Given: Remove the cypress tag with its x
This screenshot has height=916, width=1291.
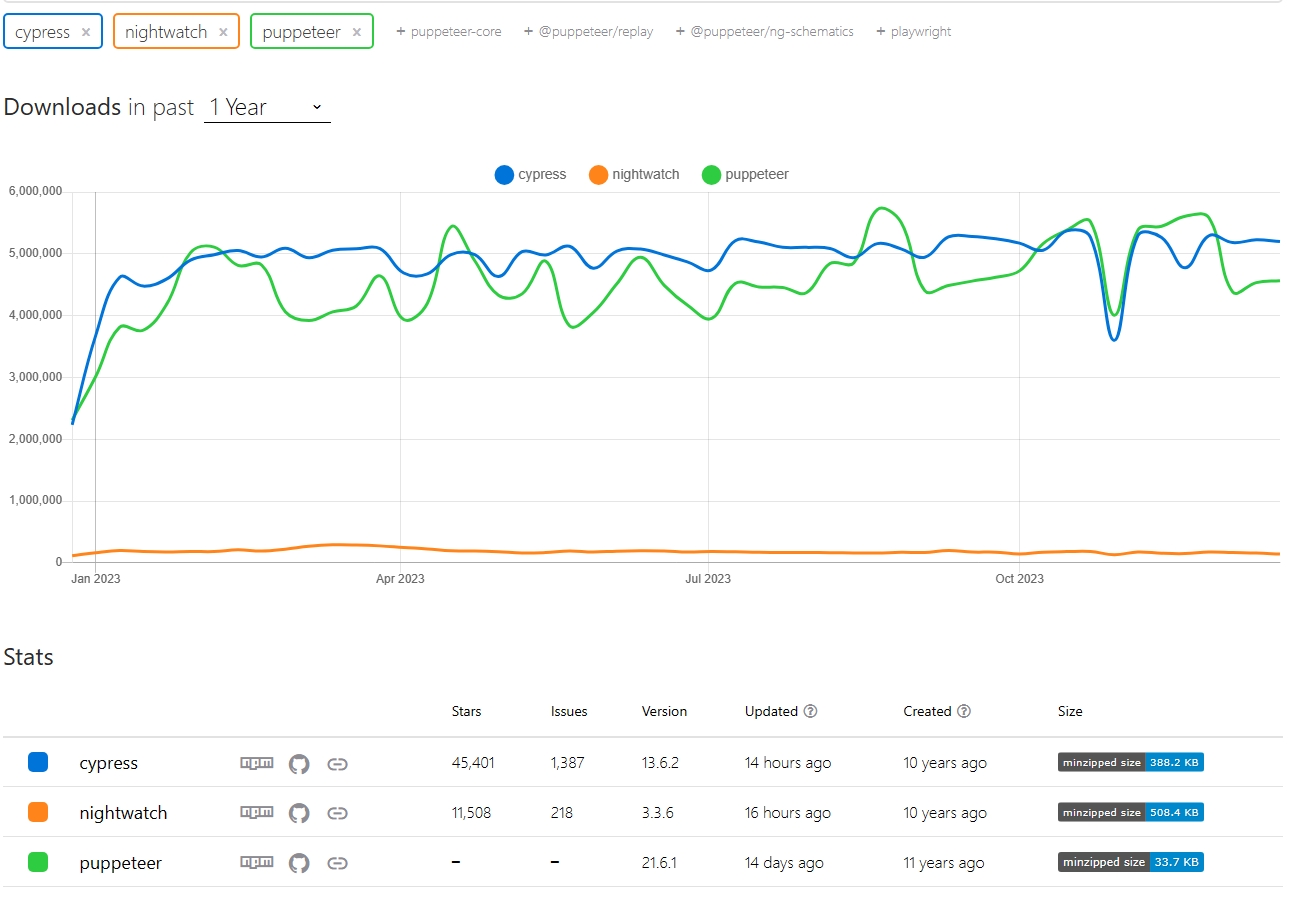Looking at the screenshot, I should 86,32.
